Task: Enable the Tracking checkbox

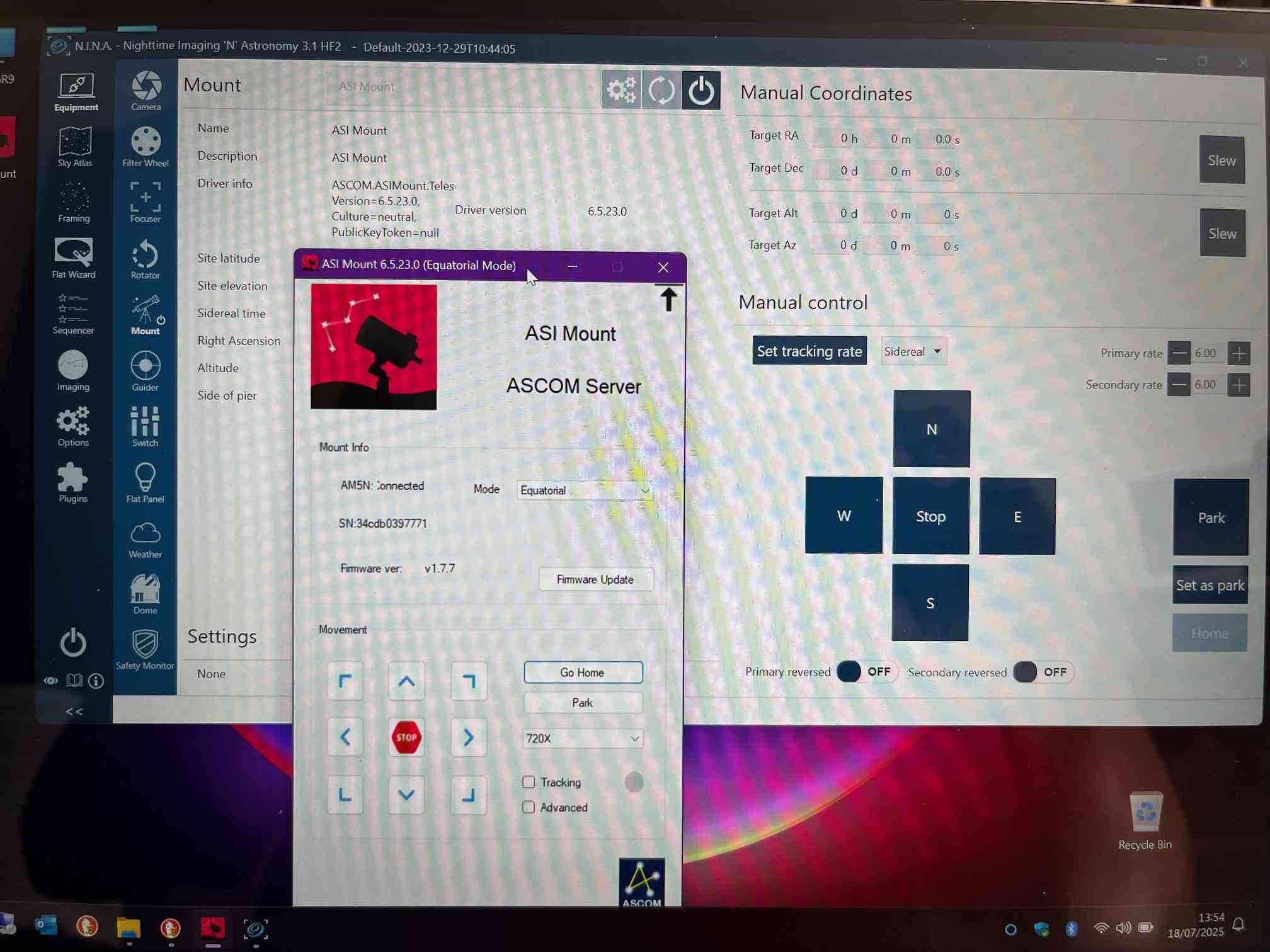Action: click(529, 782)
